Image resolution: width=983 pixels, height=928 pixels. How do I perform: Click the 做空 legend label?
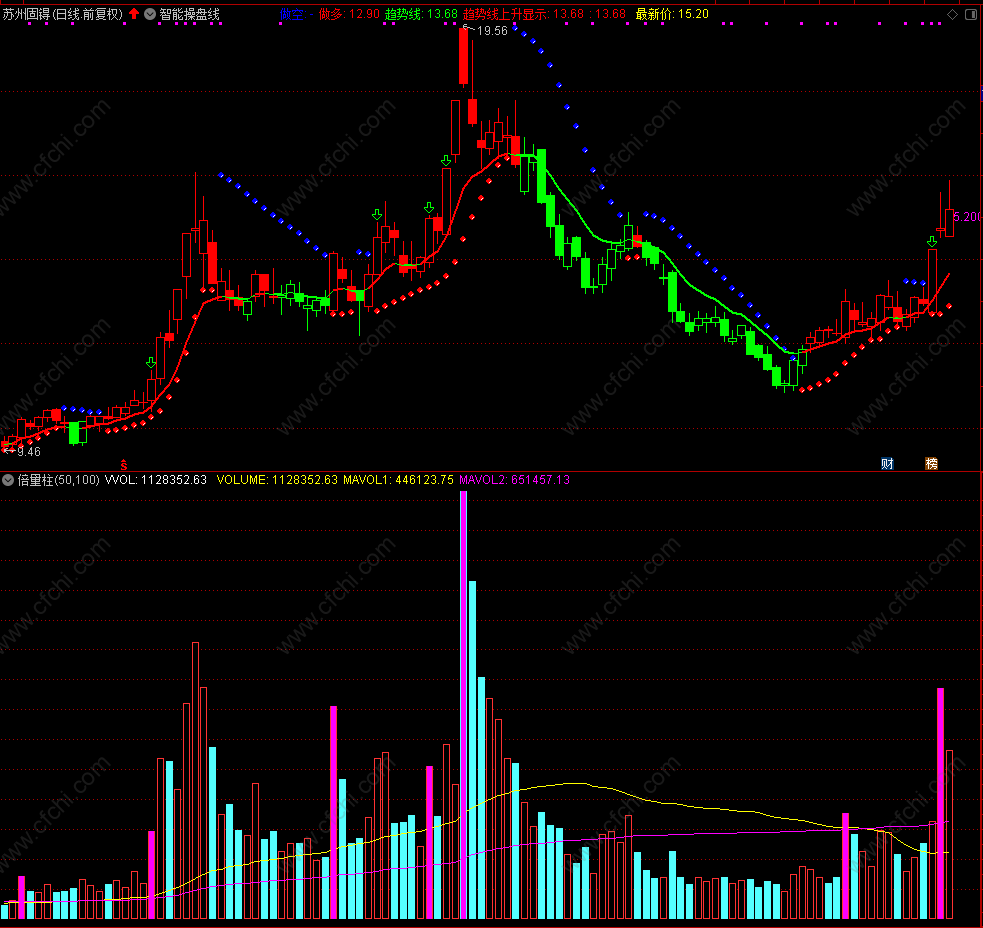coord(296,14)
